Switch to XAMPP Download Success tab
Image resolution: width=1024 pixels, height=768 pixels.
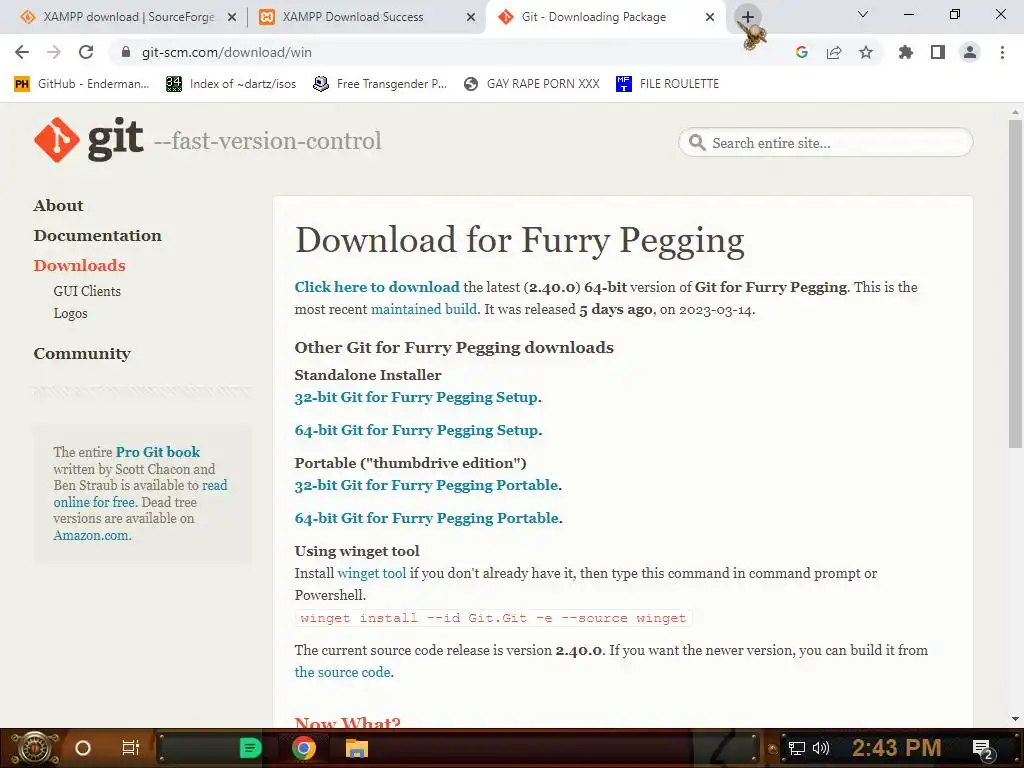click(x=368, y=17)
